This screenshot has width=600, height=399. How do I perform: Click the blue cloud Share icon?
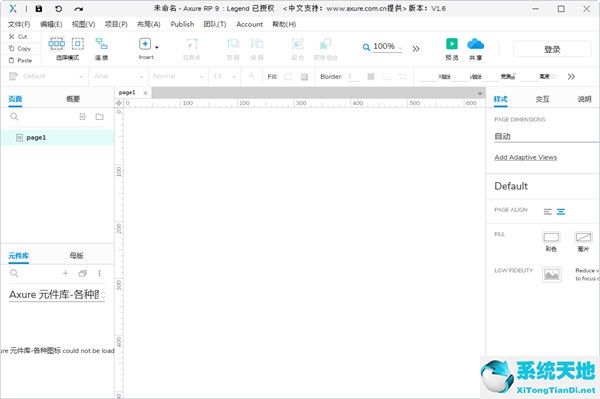(476, 44)
